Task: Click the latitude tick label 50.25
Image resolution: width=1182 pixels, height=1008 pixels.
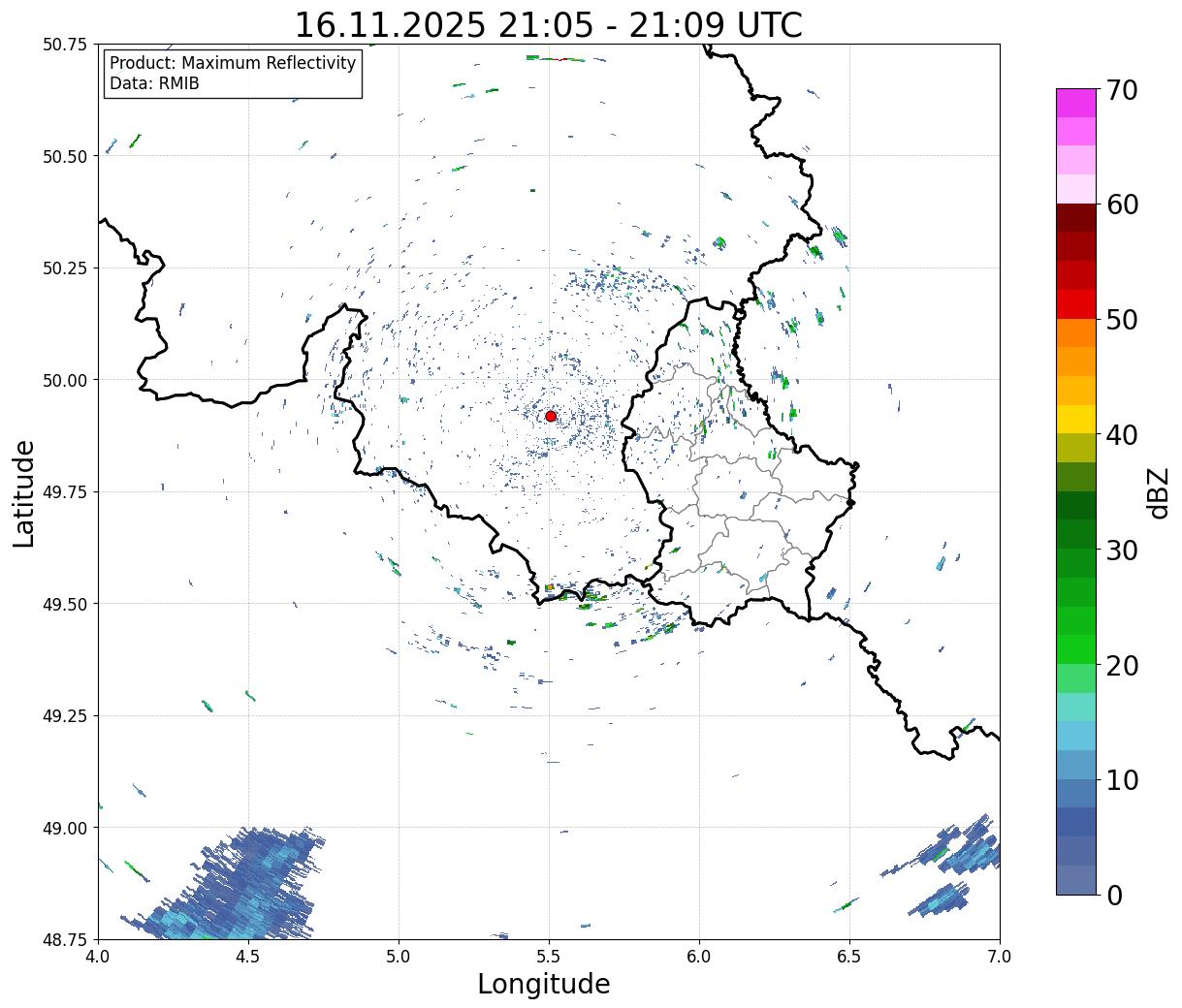Action: tap(65, 268)
